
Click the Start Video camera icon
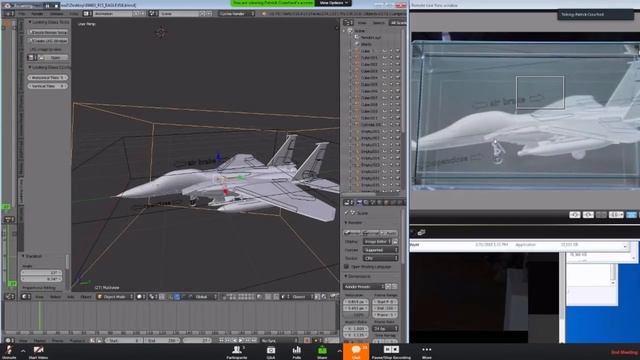[x=38, y=350]
